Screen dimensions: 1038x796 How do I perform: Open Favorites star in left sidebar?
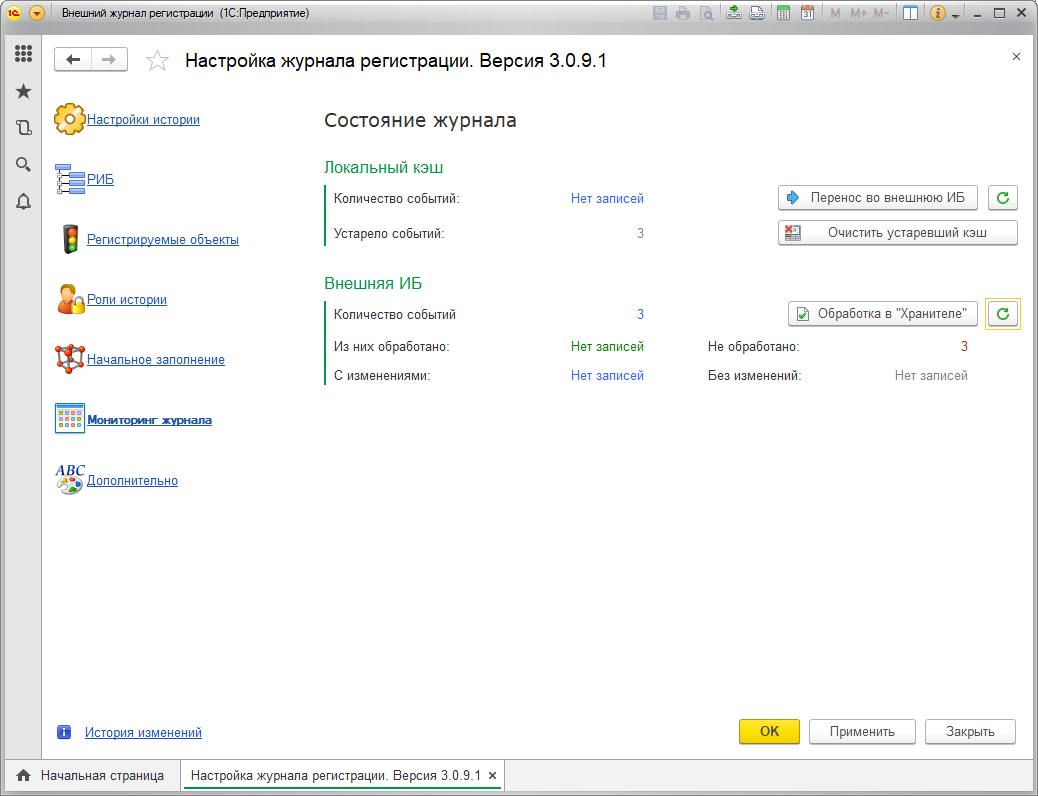(x=23, y=91)
